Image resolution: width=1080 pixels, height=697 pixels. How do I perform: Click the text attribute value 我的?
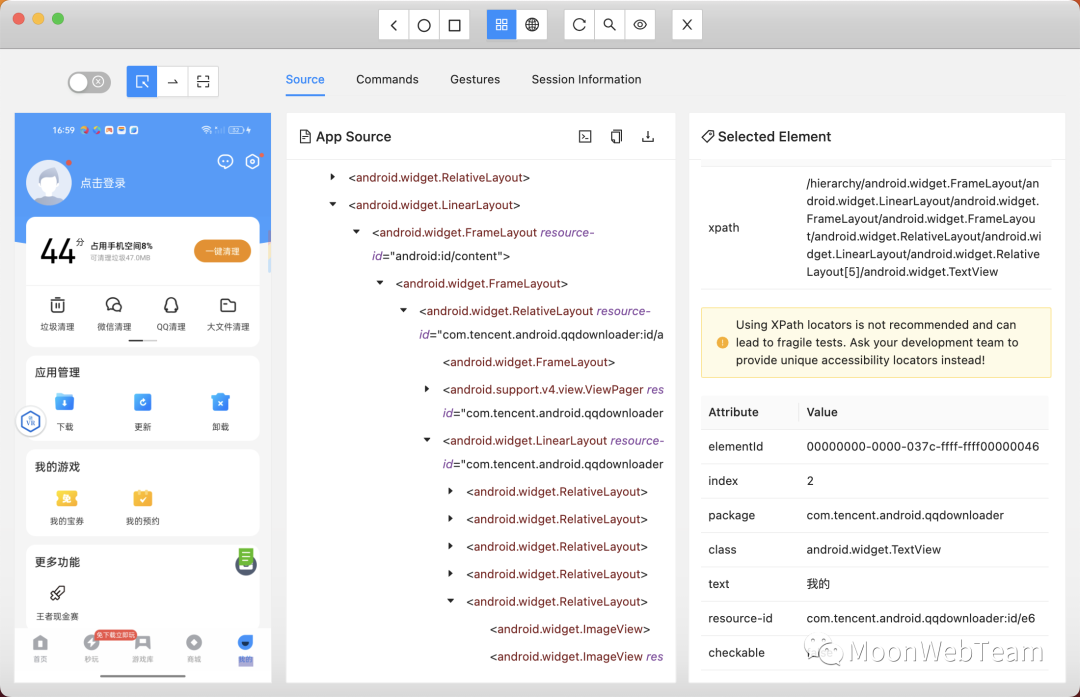(818, 583)
